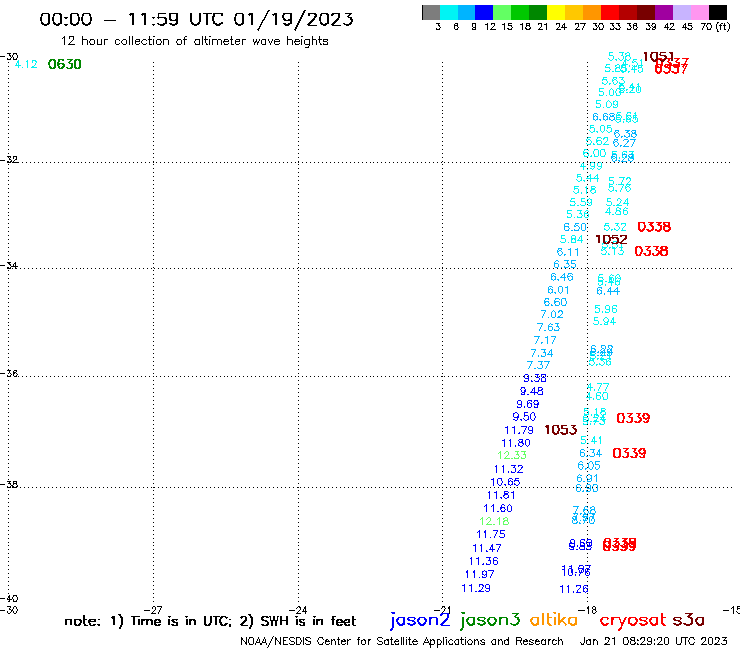Click the red 0339 label beside 6.34
This screenshot has height=650, width=740.
click(629, 453)
